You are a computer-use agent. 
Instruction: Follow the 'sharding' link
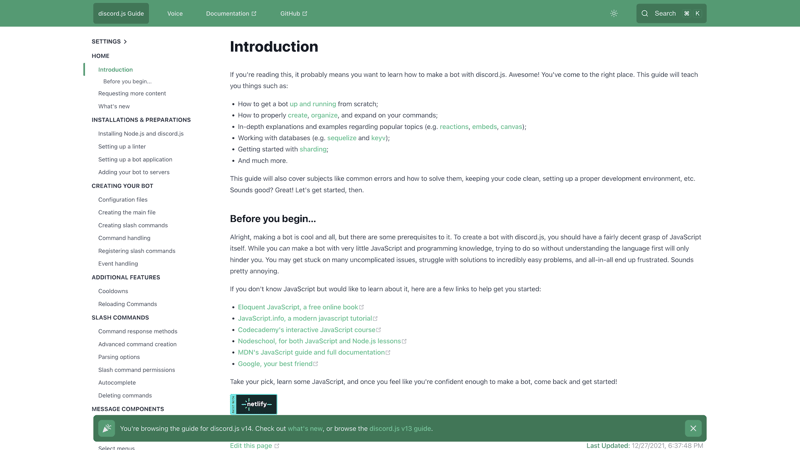tap(313, 149)
